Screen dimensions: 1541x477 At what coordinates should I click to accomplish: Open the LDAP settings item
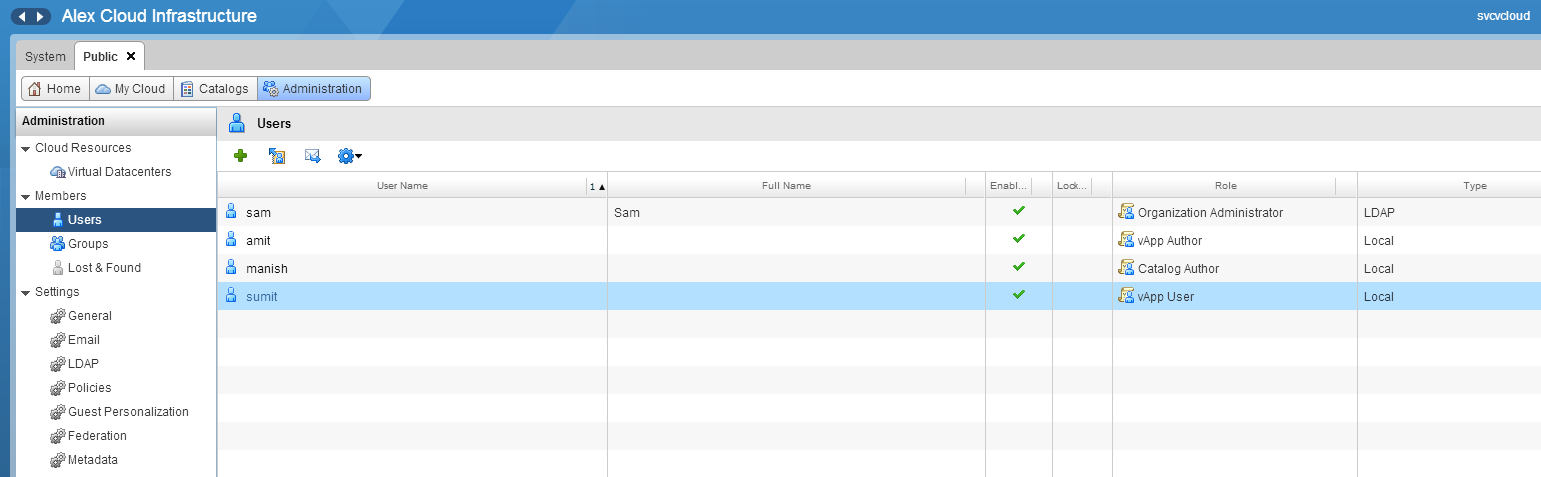tap(83, 364)
